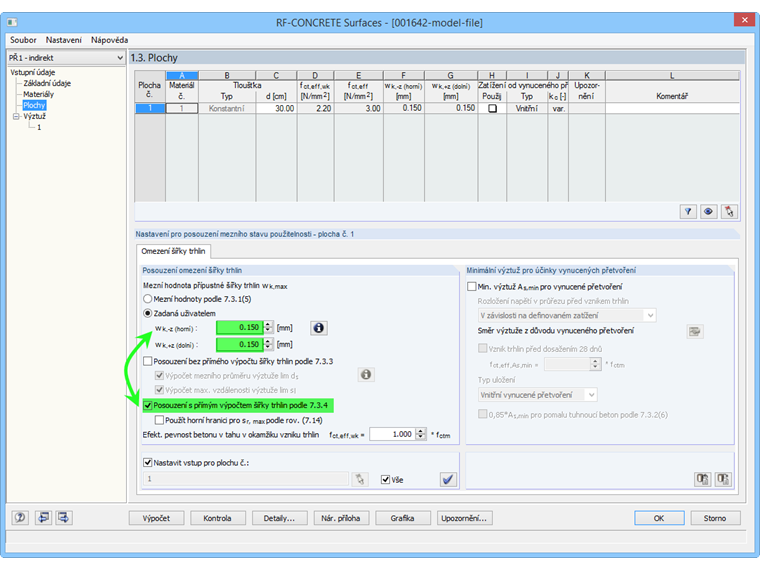Click the left of two icons at panel bottom right
Screen dimensions: 760x570
[x=702, y=479]
